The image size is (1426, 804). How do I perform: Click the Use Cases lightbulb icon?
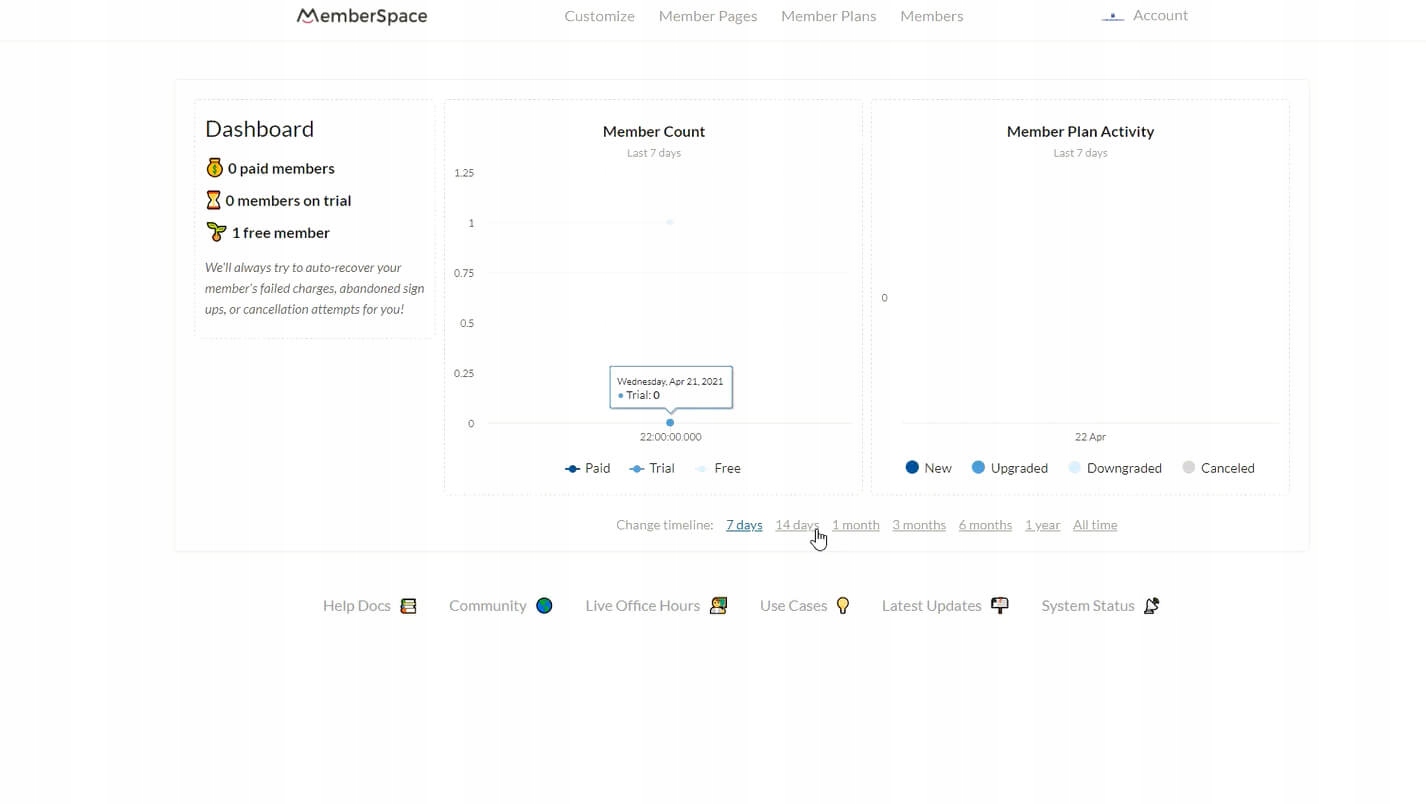point(843,606)
